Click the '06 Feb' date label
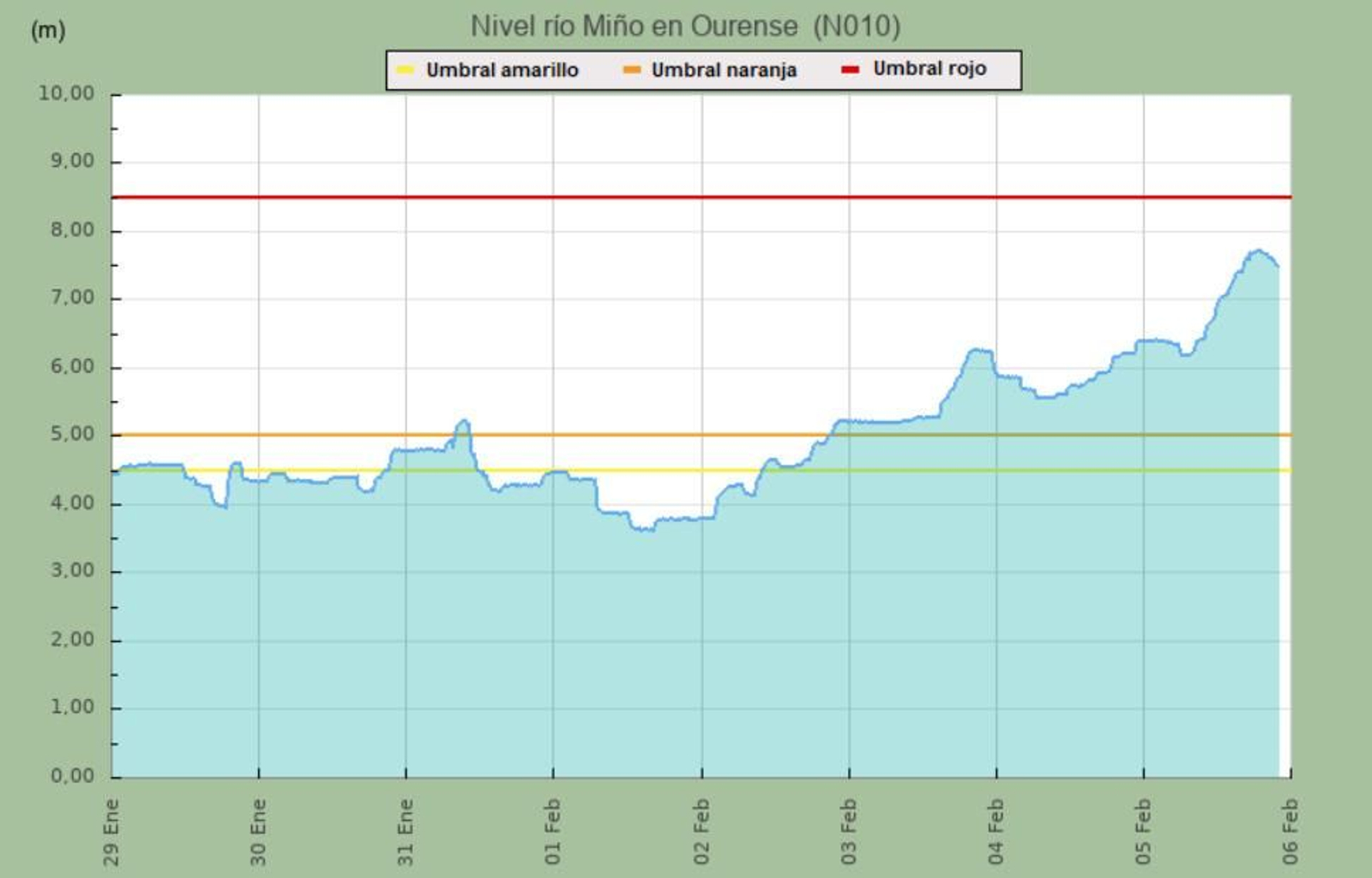Screen dimensions: 1372x878 (1291, 831)
